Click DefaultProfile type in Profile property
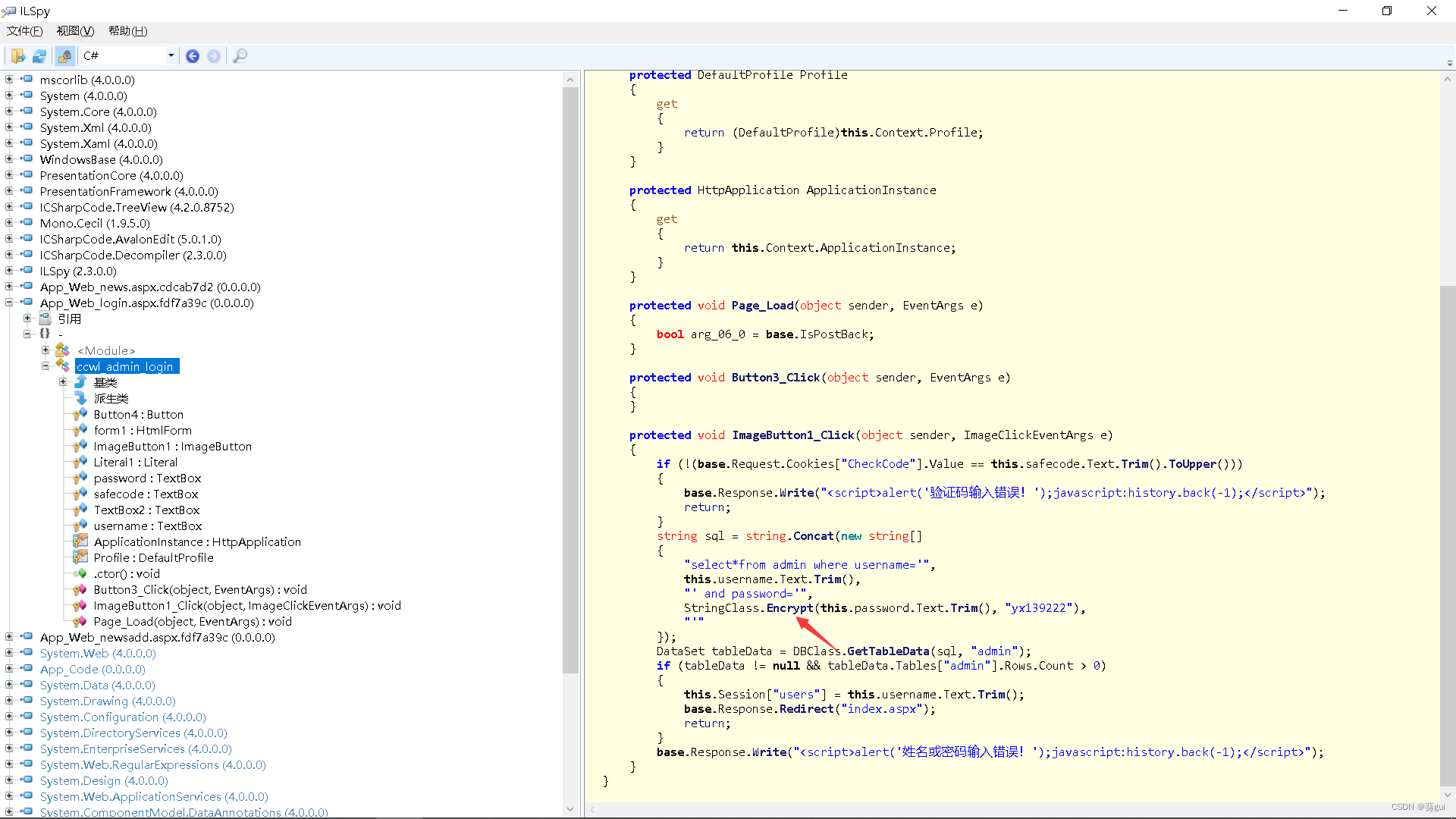The height and width of the screenshot is (819, 1456). [x=745, y=75]
